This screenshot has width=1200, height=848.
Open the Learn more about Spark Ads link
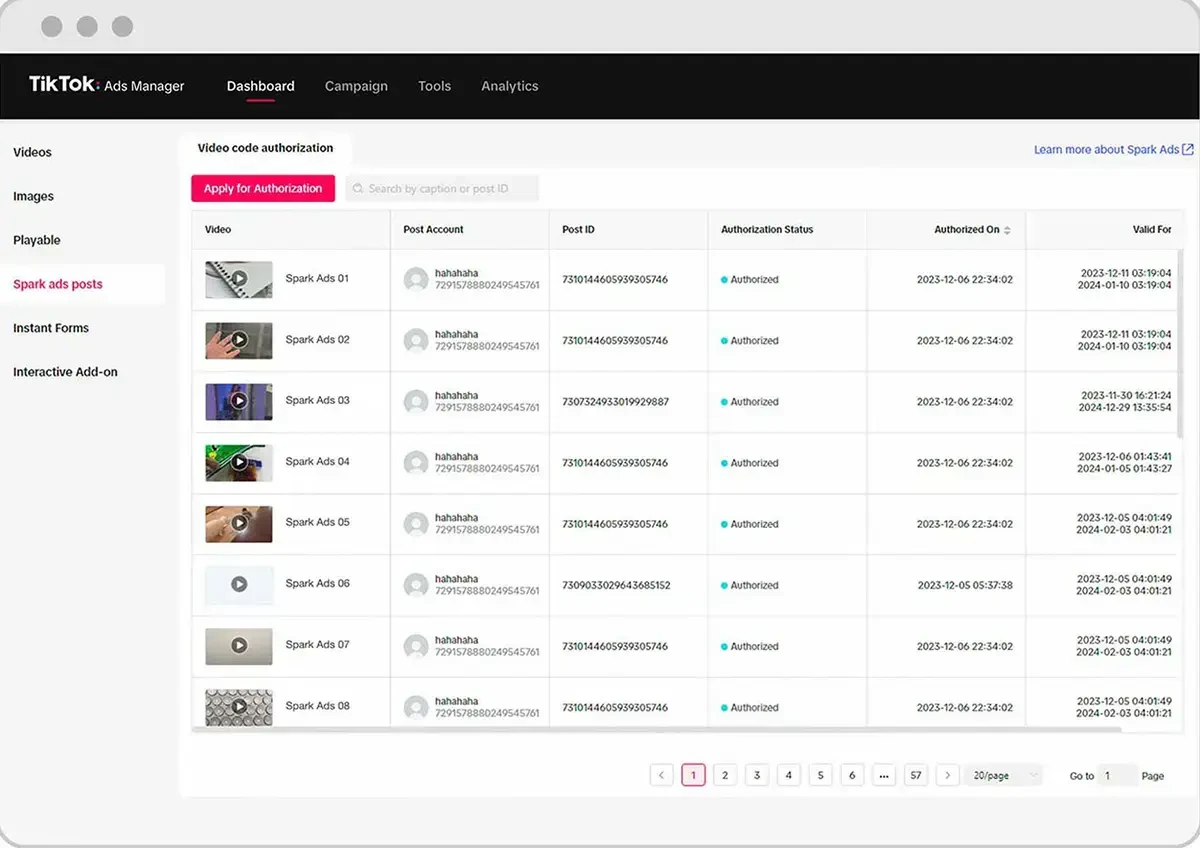(1106, 149)
